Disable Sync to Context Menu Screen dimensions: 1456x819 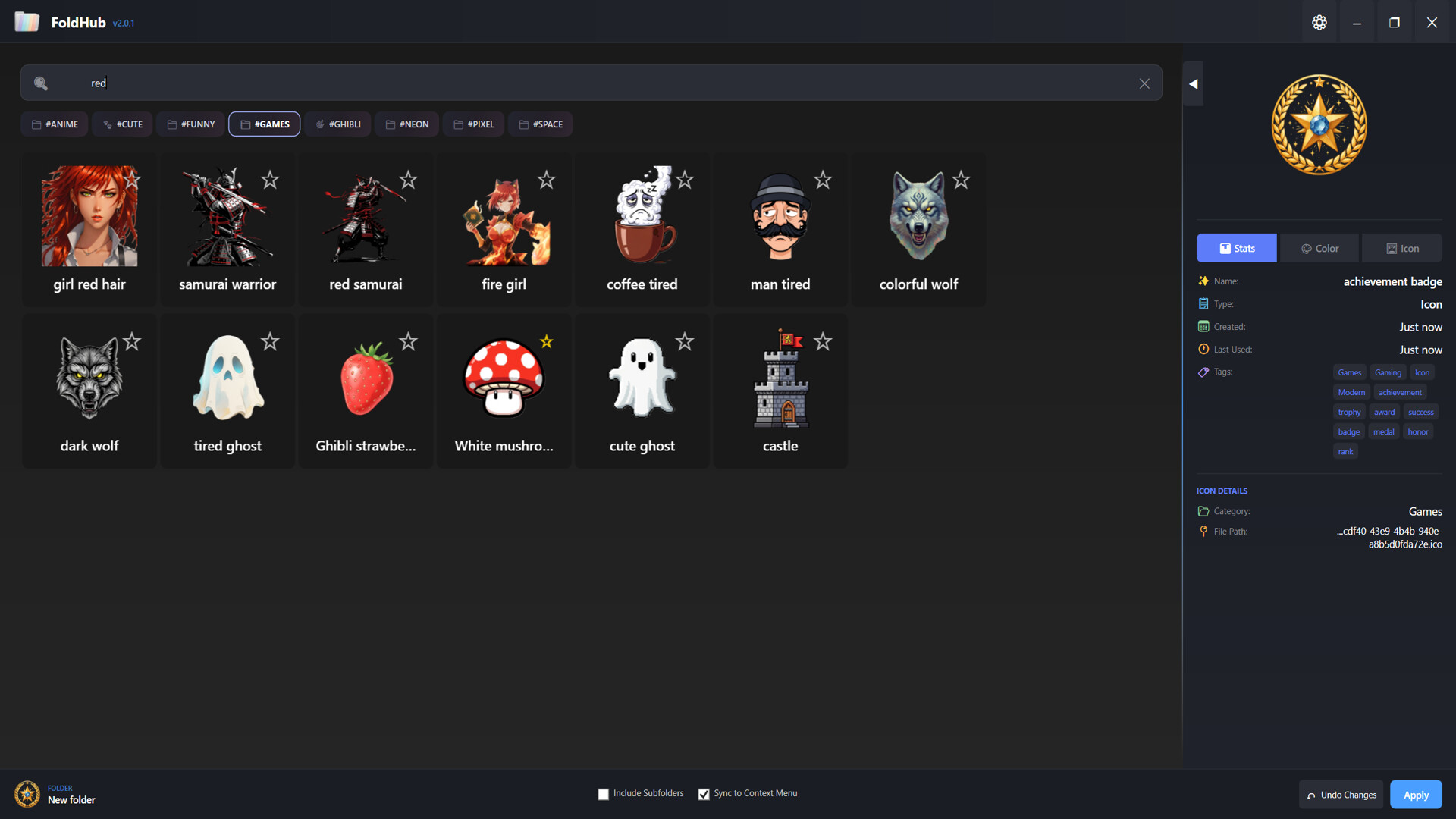point(703,793)
